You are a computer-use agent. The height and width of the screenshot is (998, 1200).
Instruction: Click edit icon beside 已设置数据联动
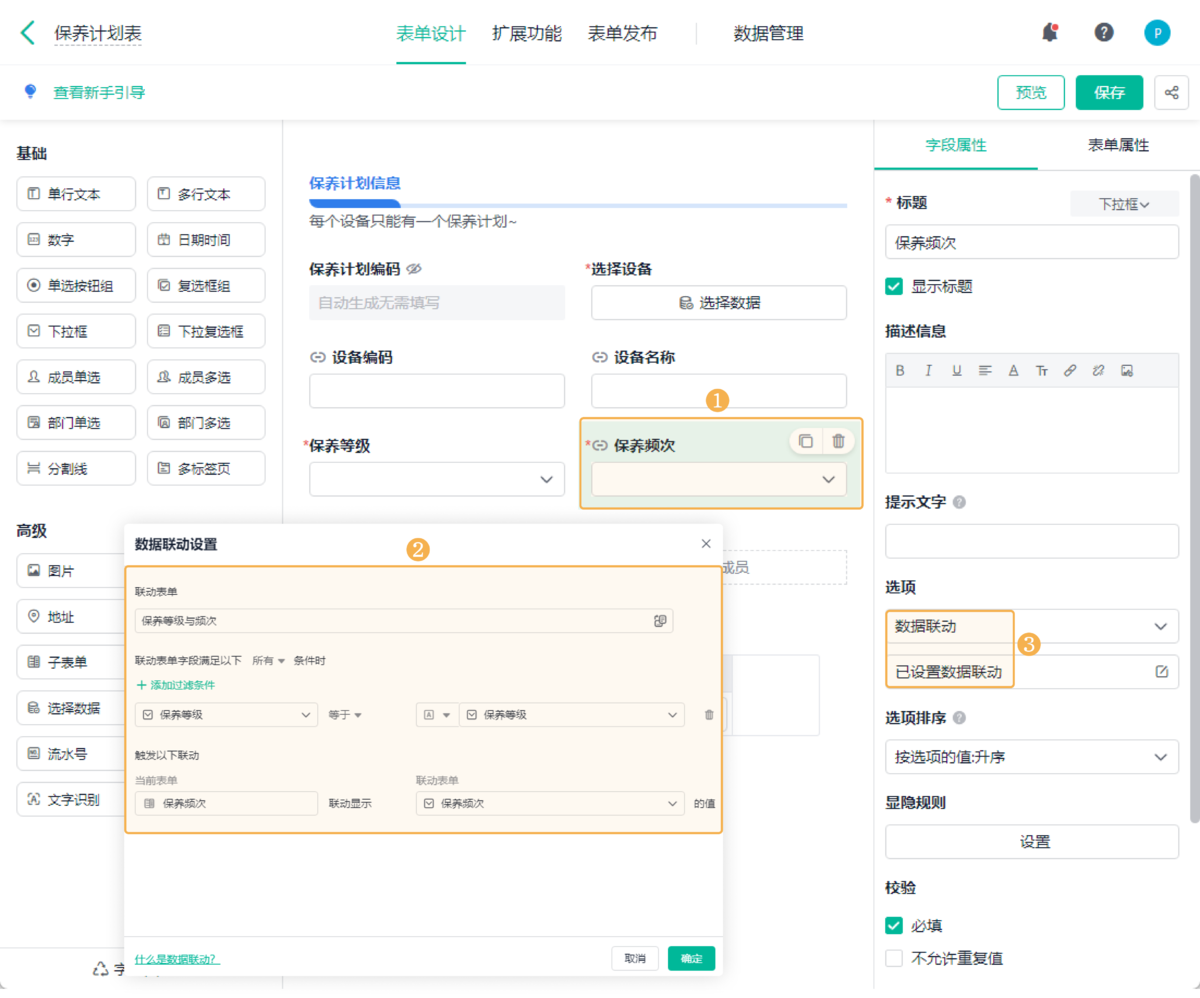coord(1161,672)
